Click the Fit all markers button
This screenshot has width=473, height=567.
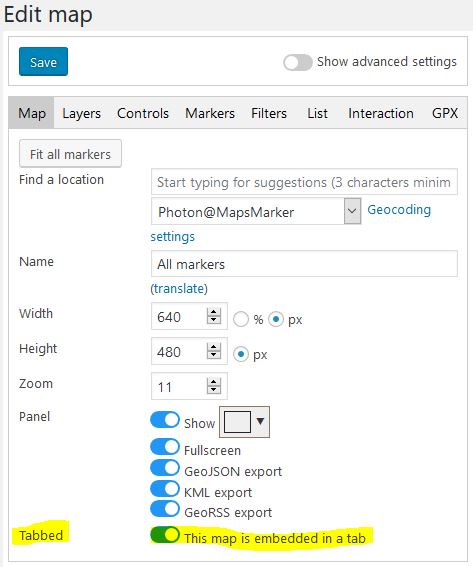click(x=71, y=154)
